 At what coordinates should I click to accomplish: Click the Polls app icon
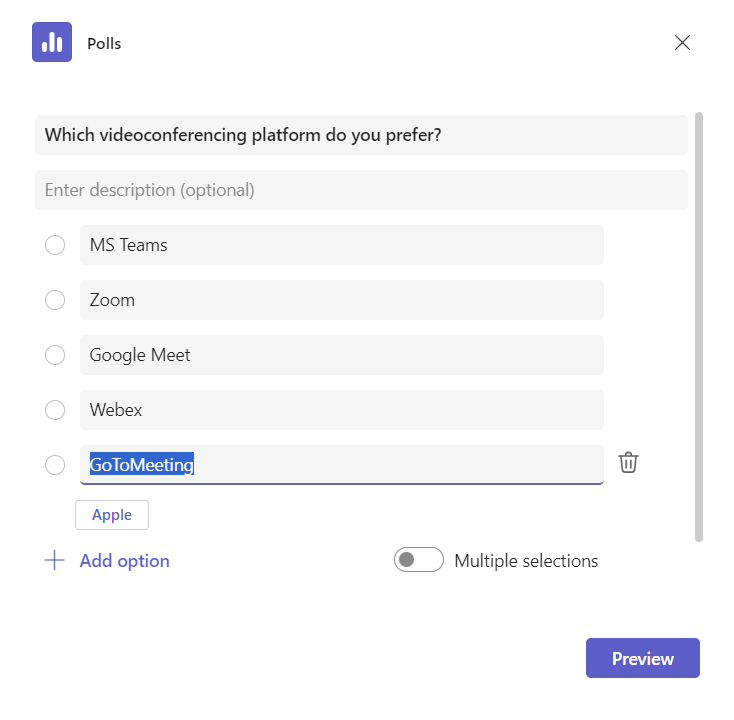click(52, 42)
